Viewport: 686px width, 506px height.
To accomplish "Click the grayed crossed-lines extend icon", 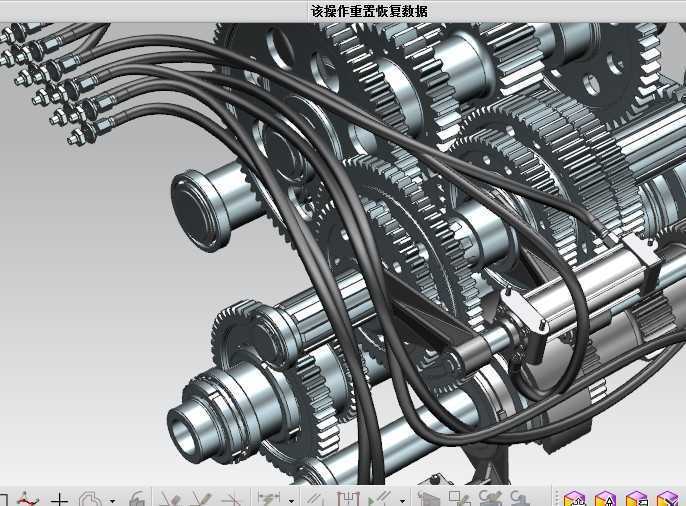I will pyautogui.click(x=231, y=499).
